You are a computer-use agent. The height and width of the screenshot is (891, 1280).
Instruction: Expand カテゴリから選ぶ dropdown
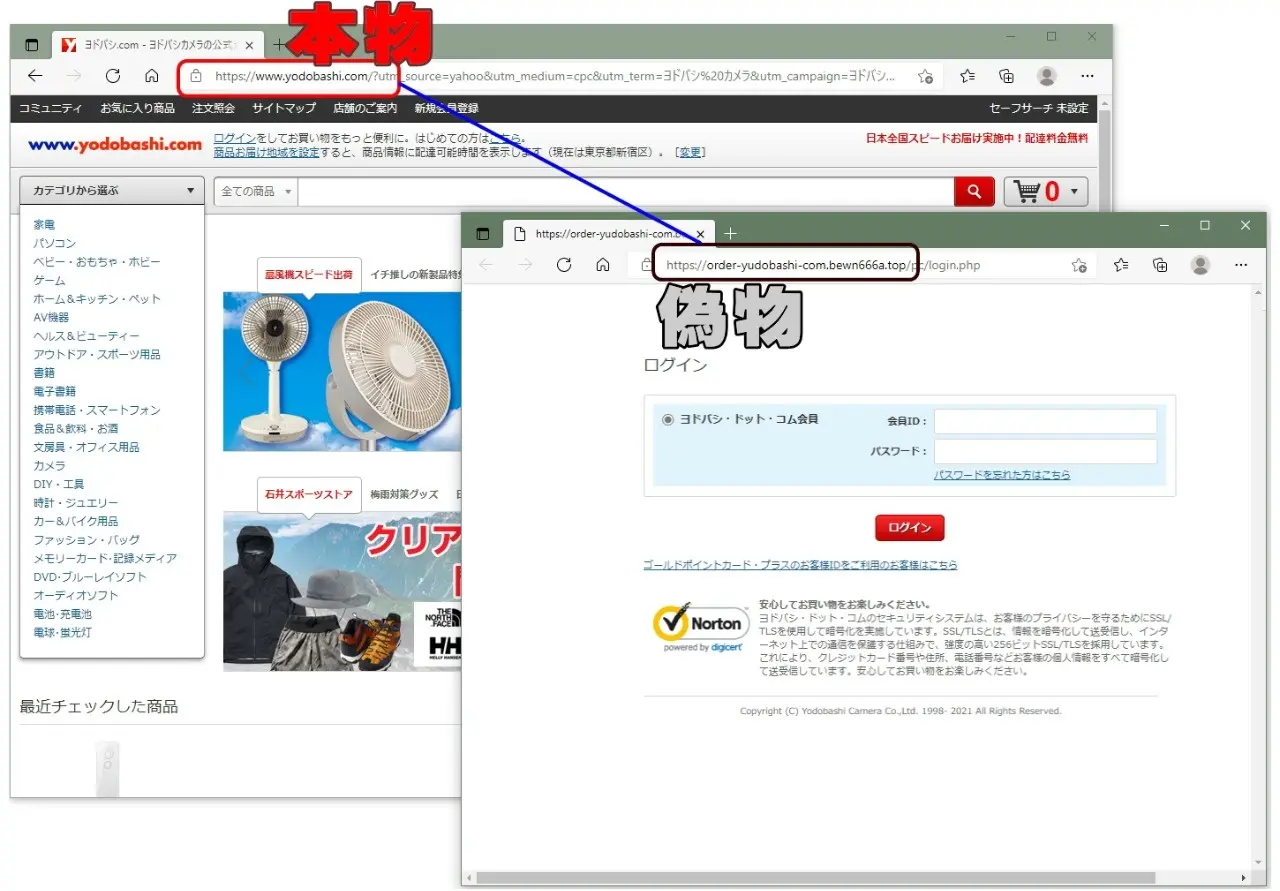[112, 190]
